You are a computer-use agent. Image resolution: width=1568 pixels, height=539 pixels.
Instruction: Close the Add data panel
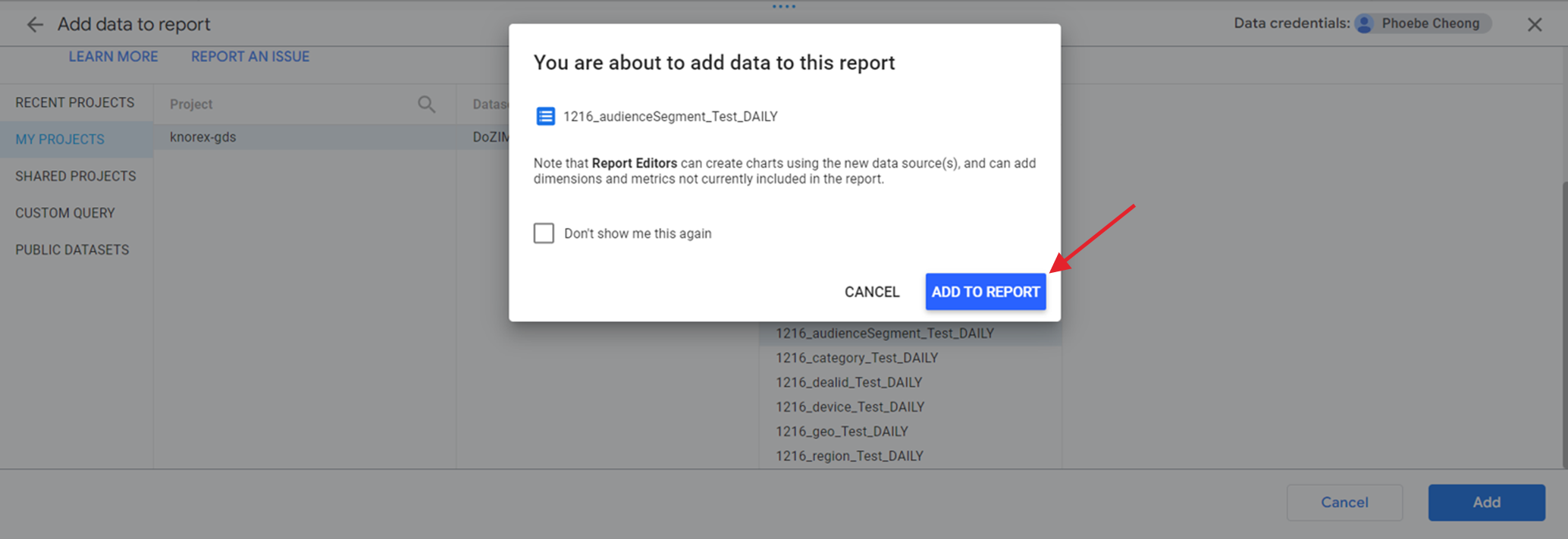tap(1534, 25)
